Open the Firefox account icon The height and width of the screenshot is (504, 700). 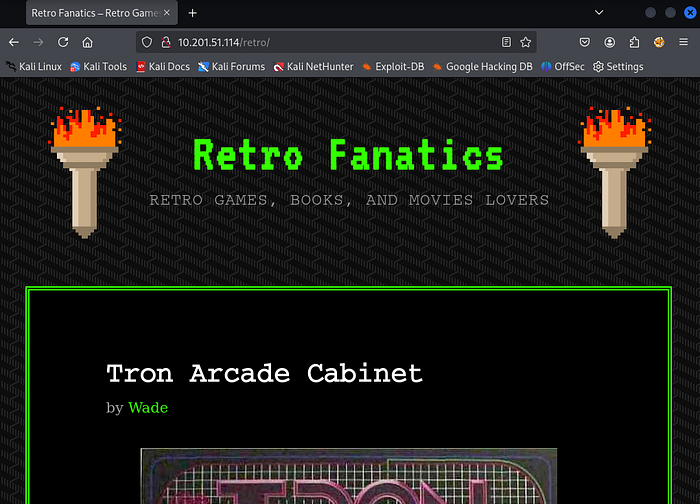click(x=609, y=42)
